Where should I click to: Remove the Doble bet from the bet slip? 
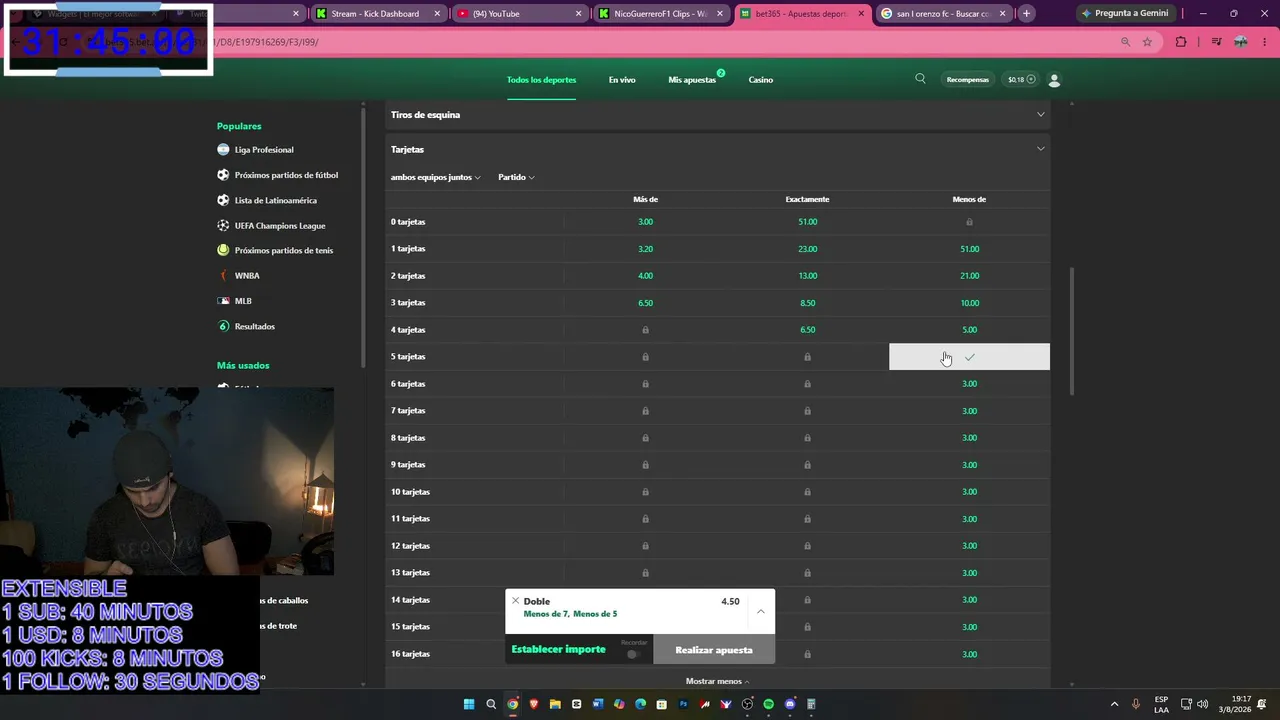pyautogui.click(x=515, y=601)
